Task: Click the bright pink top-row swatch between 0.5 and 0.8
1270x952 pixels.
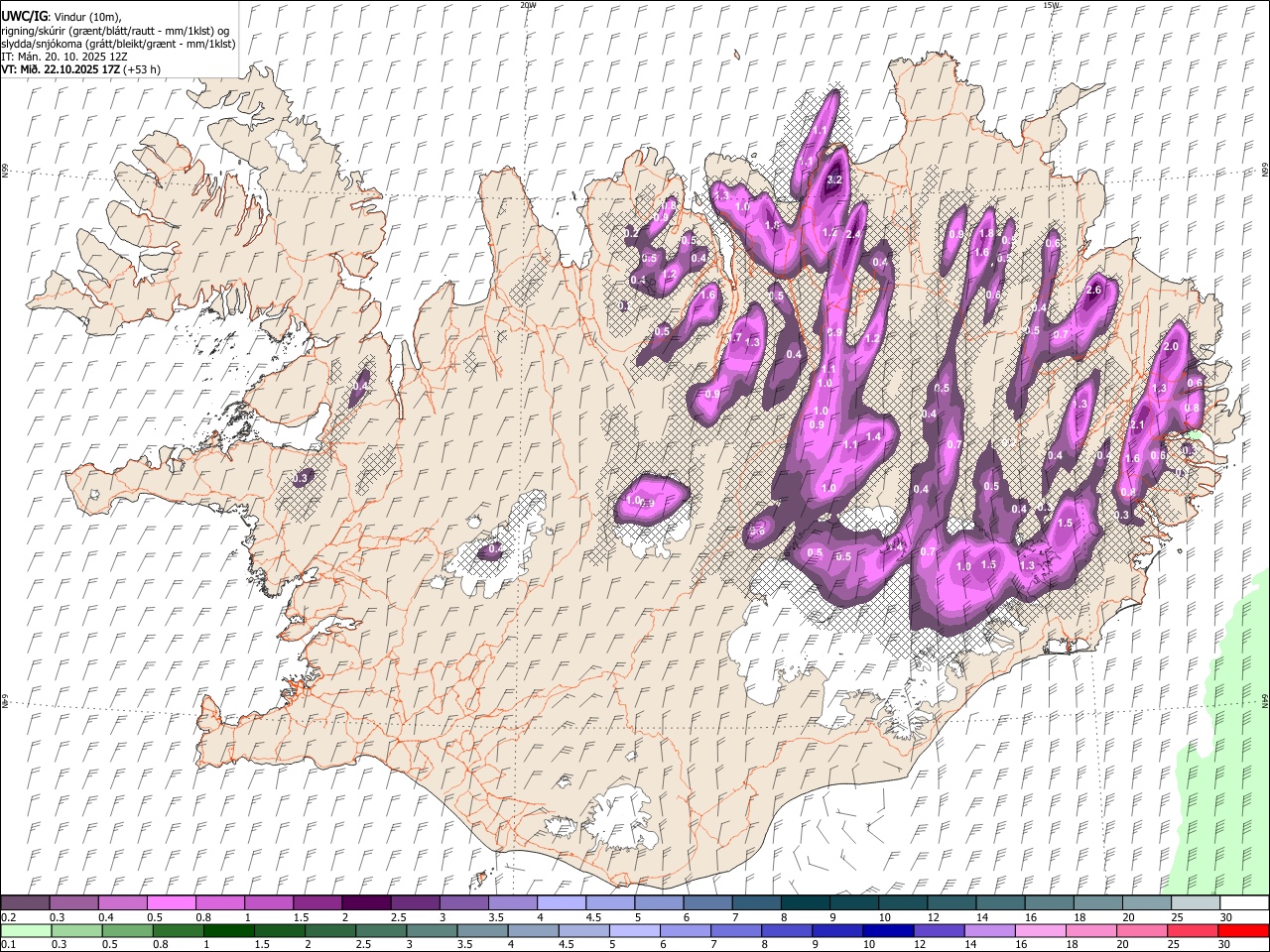Action: click(171, 902)
